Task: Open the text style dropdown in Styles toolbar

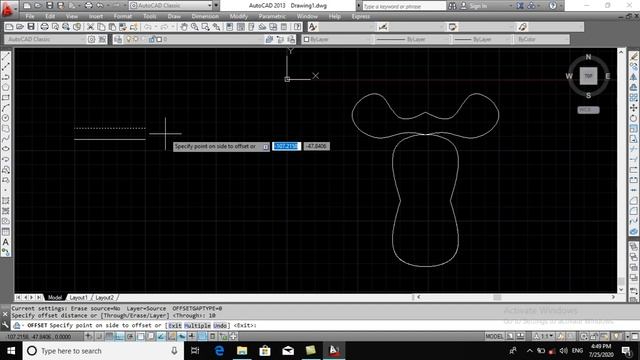Action: tap(372, 27)
